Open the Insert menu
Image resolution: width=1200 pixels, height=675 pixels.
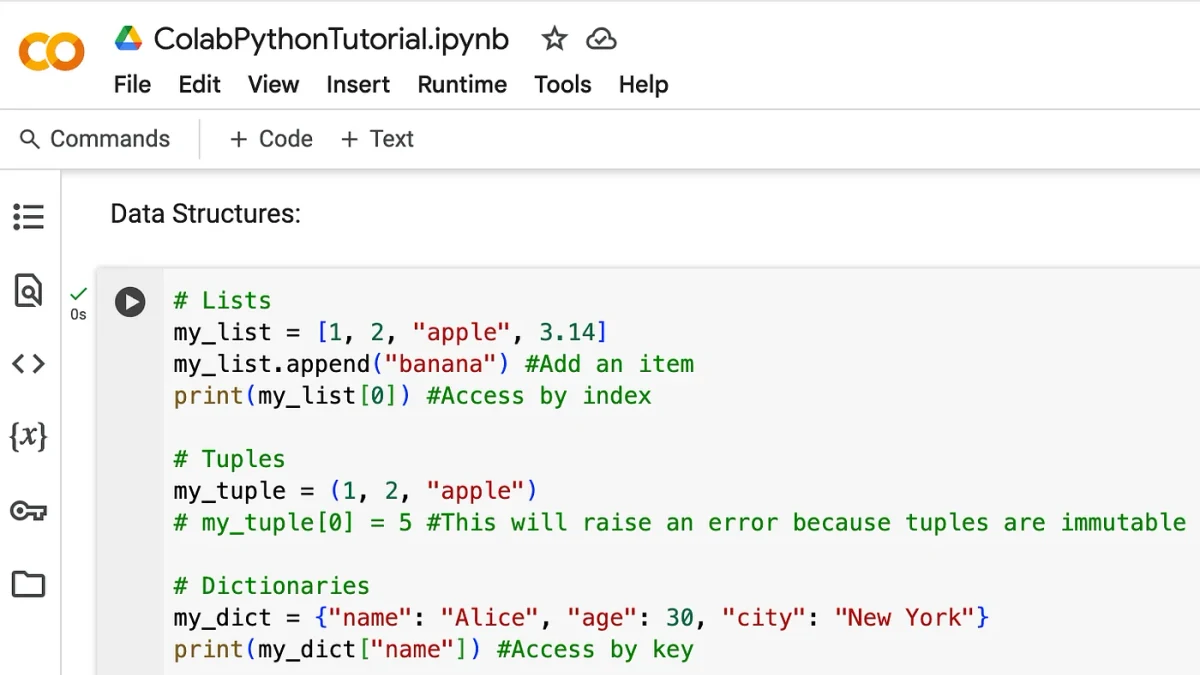point(358,84)
